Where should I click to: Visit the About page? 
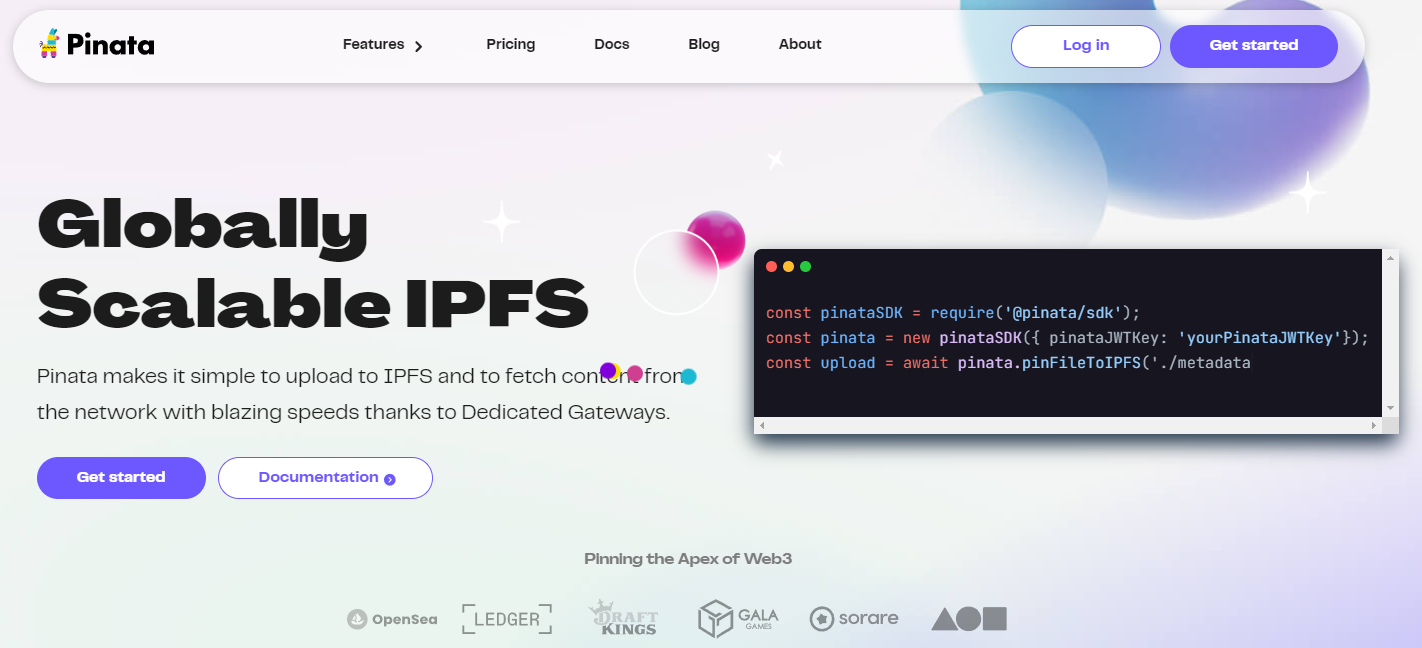799,44
